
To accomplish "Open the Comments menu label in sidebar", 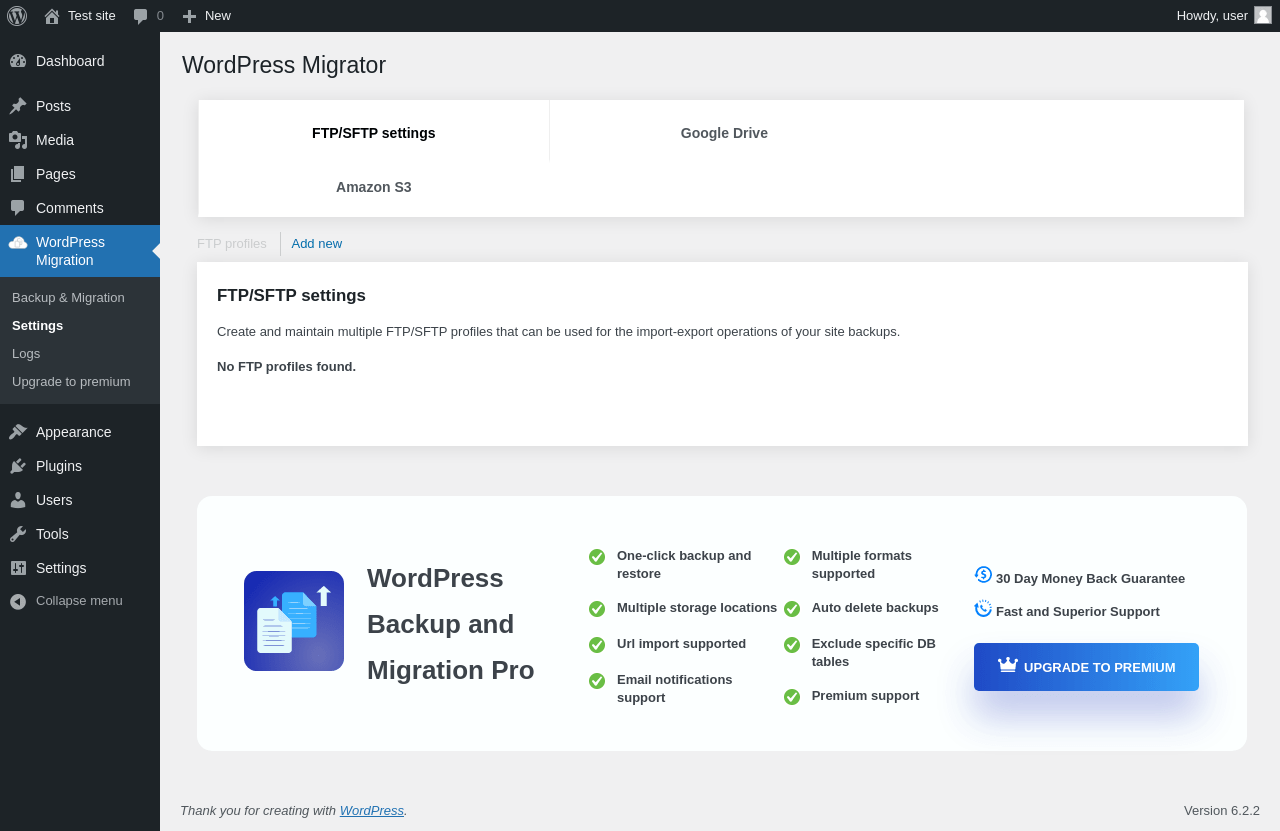I will (70, 208).
